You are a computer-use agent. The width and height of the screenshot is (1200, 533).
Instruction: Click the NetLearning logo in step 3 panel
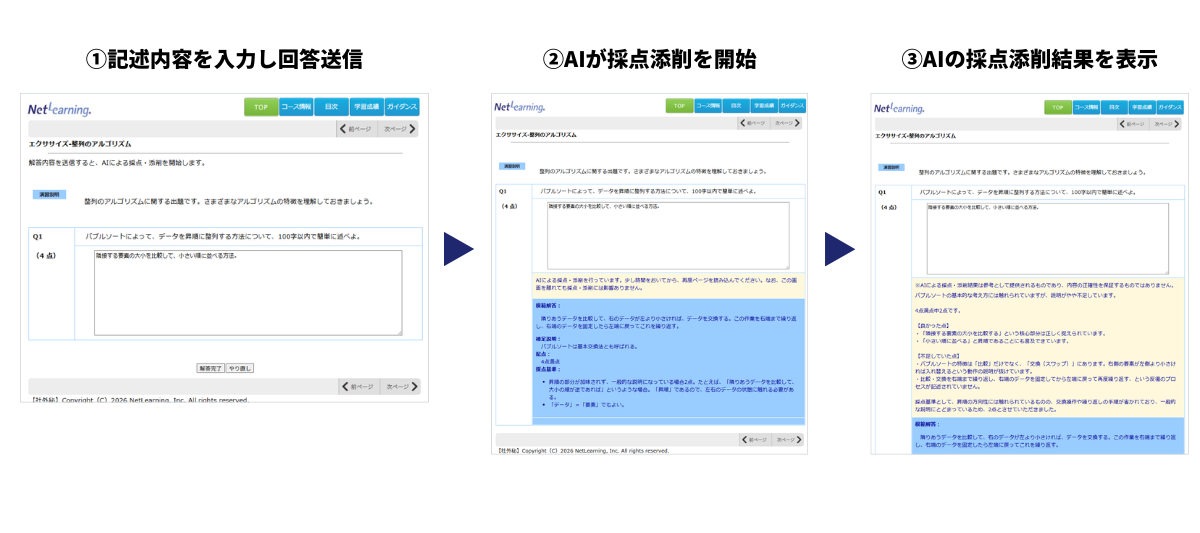click(899, 107)
